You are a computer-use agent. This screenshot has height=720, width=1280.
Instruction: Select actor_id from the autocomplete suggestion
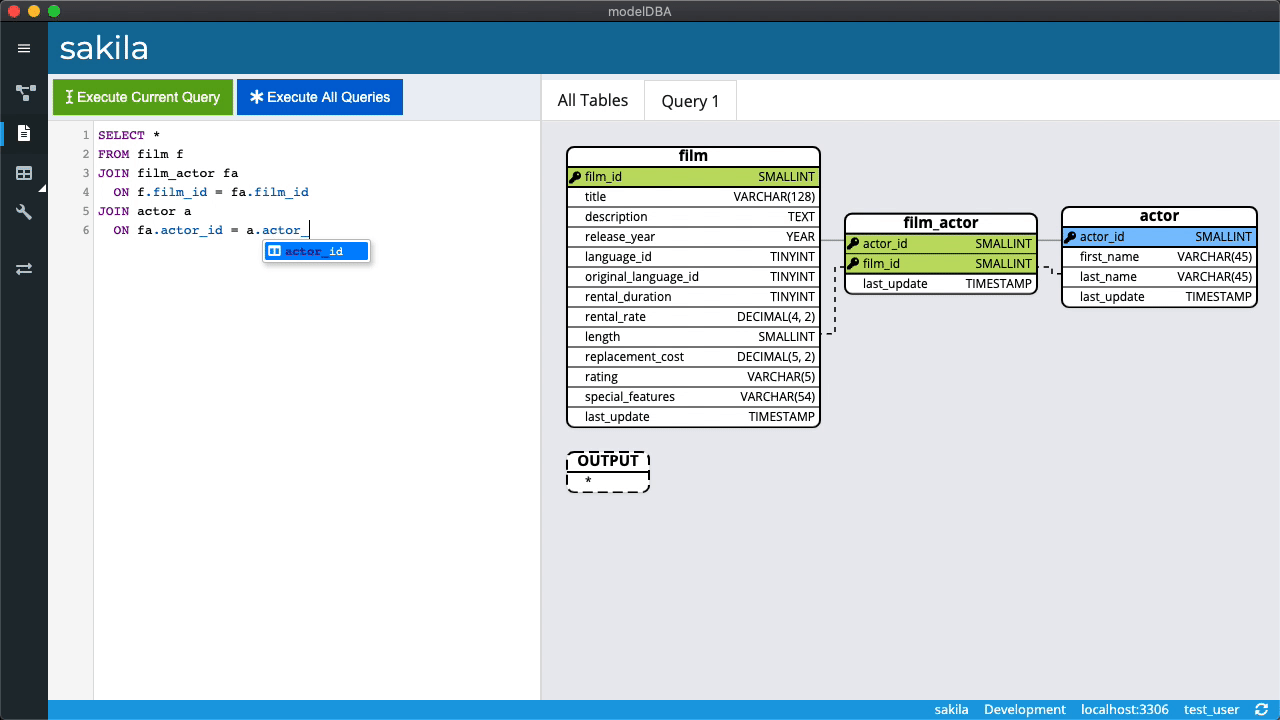317,251
